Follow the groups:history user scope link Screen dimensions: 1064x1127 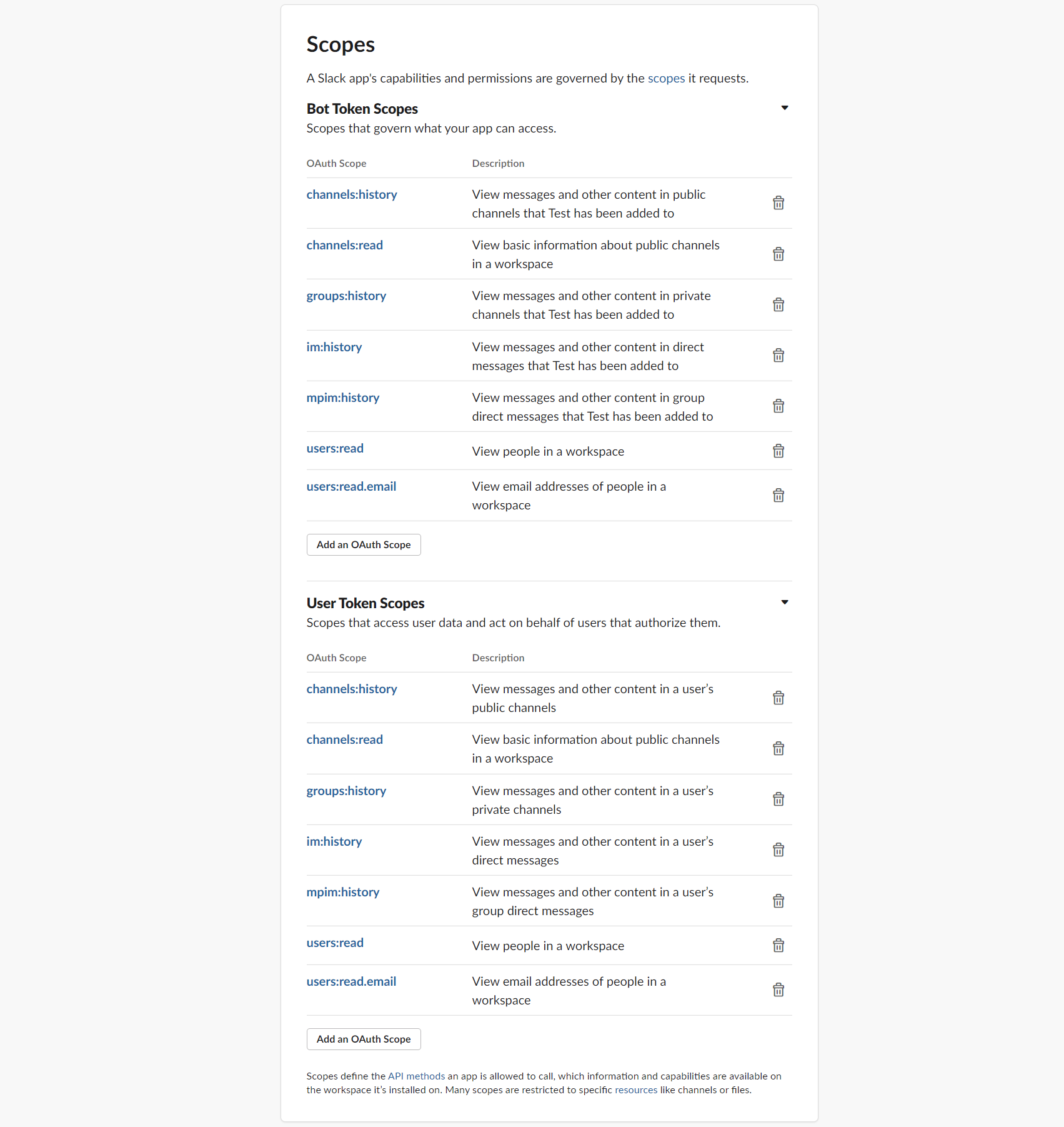tap(346, 790)
